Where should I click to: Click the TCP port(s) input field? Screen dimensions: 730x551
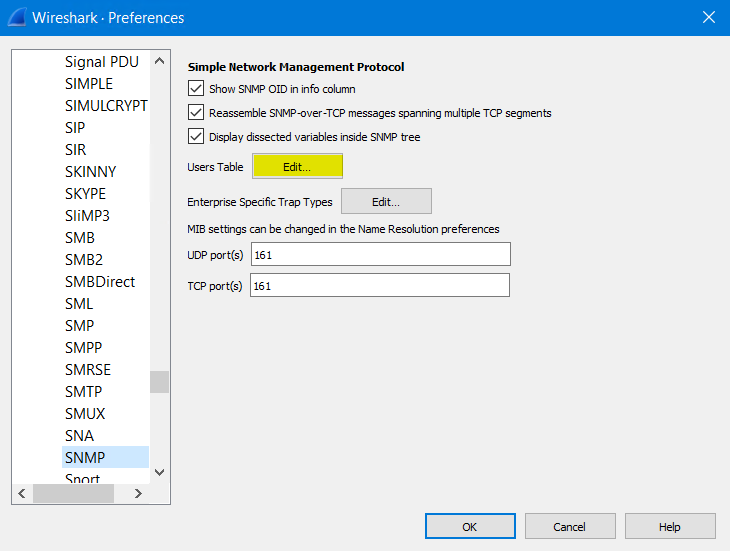click(380, 286)
